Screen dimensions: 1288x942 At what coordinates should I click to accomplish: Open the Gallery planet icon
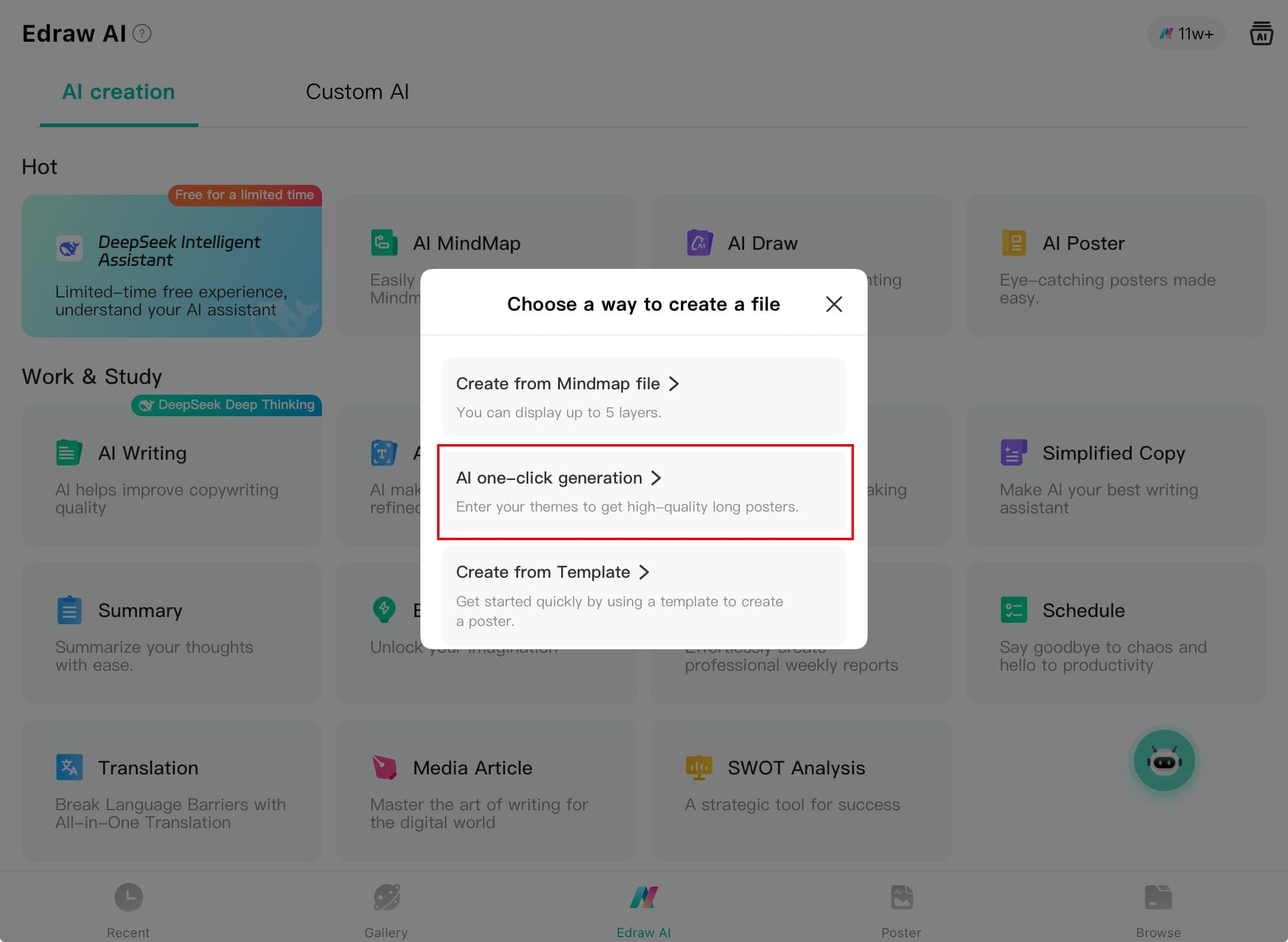pos(386,897)
